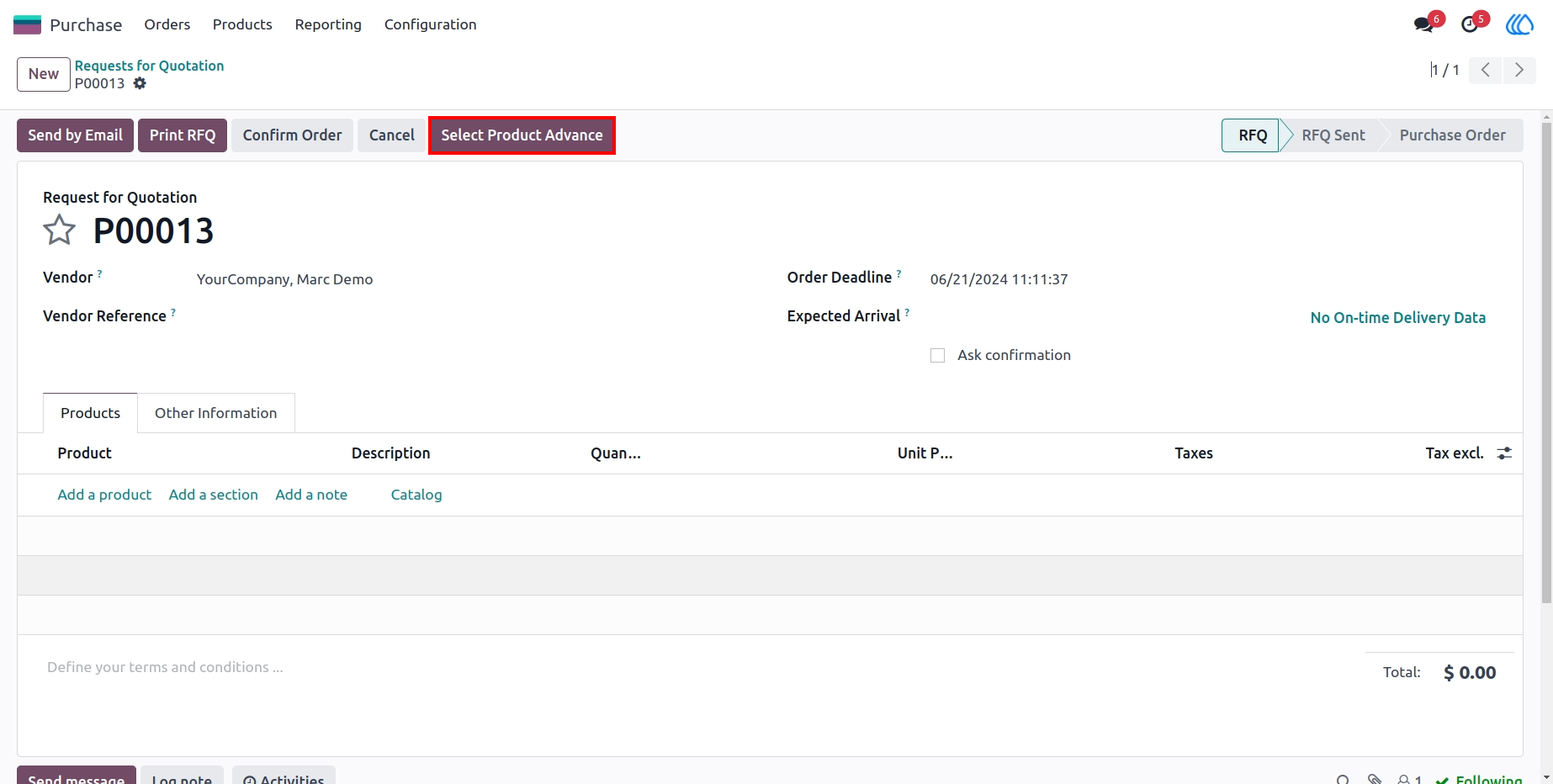The image size is (1553, 784).
Task: Click the Vendor Reference help question mark
Action: point(173,312)
